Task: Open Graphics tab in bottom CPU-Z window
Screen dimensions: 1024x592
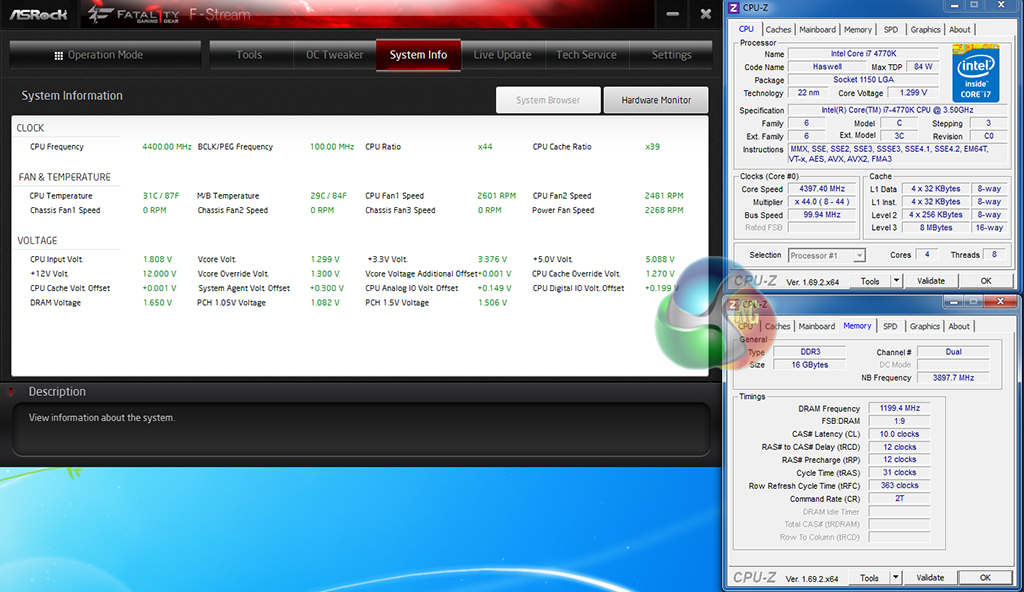Action: coord(925,326)
